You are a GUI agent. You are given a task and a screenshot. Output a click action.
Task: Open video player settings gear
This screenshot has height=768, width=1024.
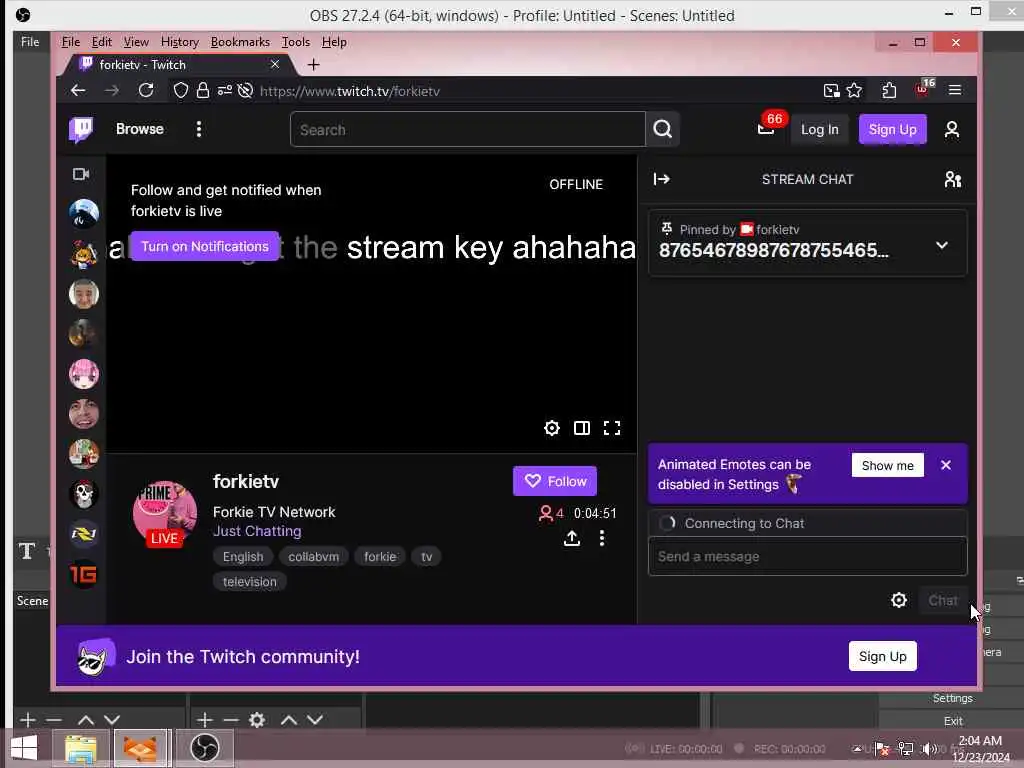click(x=552, y=428)
